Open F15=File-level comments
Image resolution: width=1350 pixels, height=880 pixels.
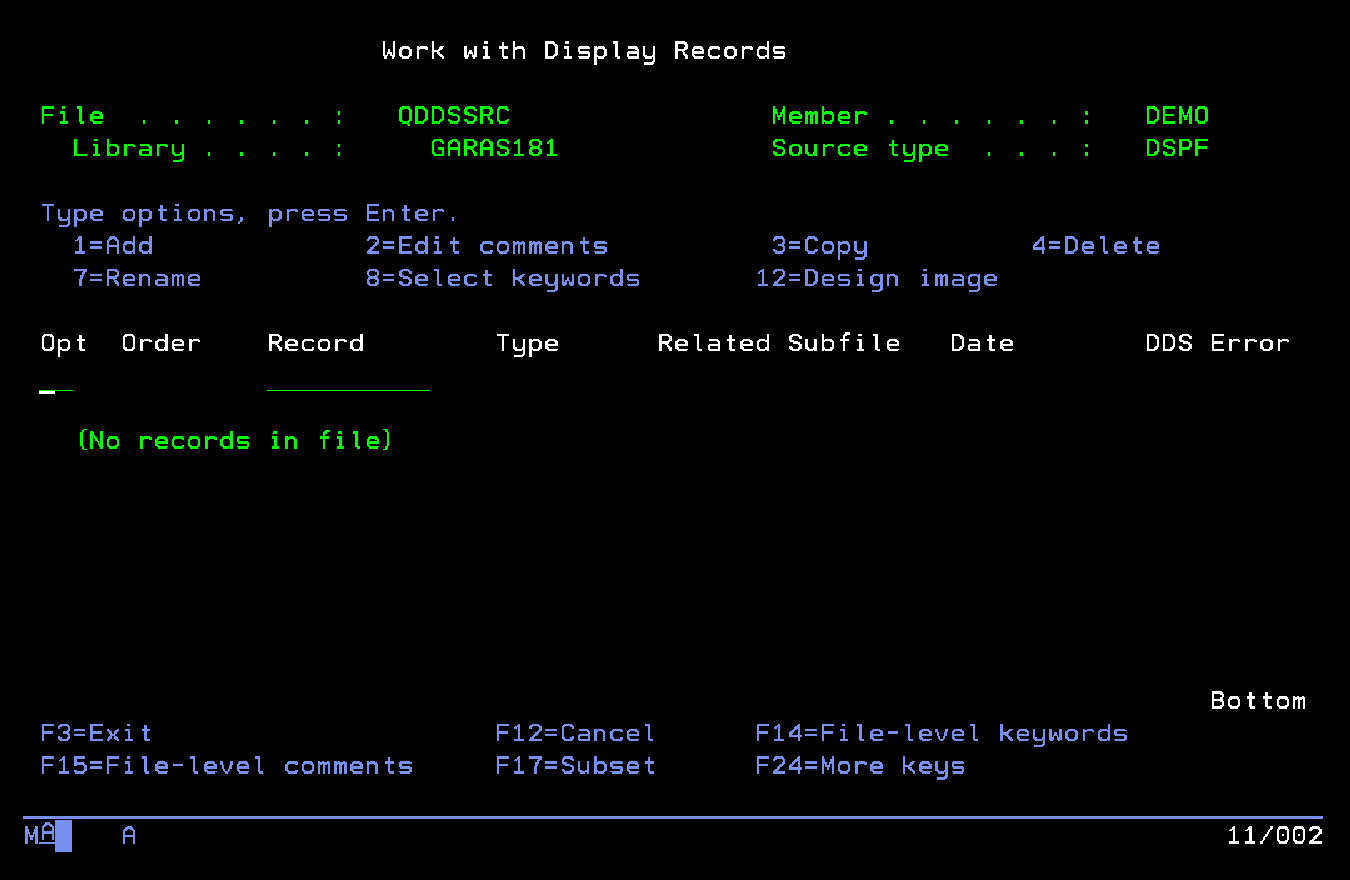(x=227, y=766)
